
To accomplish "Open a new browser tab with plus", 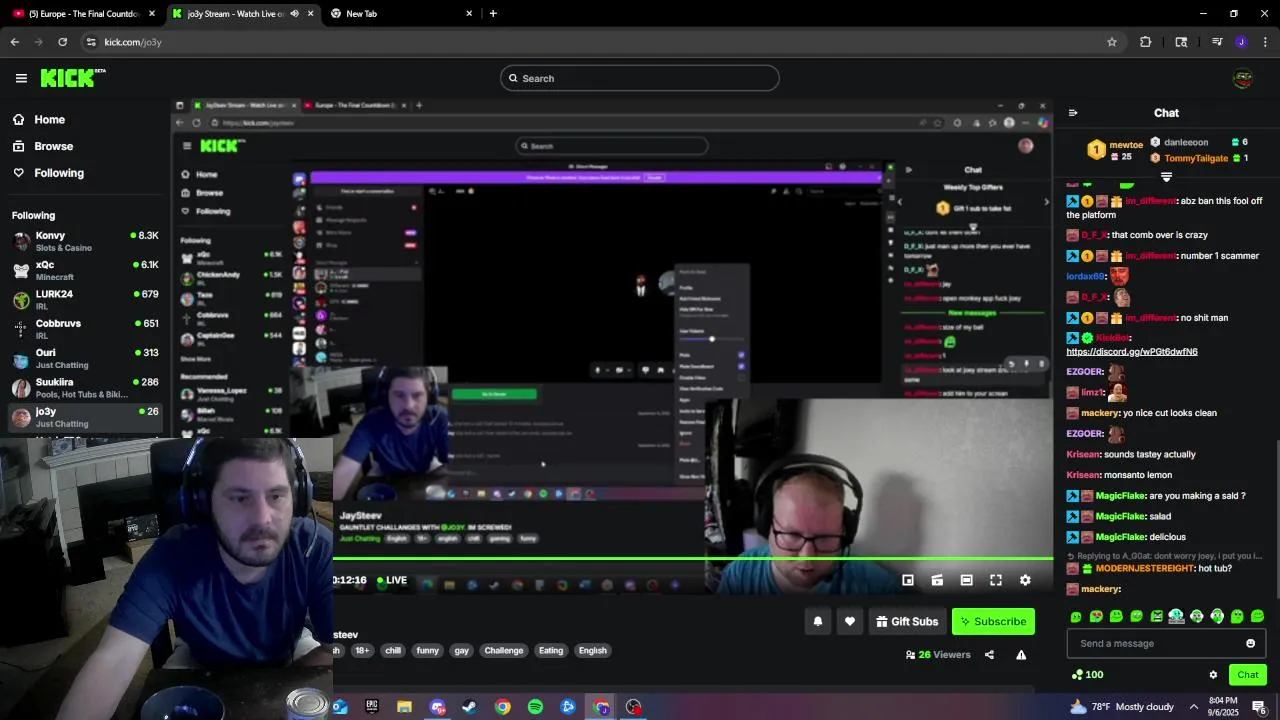I will [493, 14].
